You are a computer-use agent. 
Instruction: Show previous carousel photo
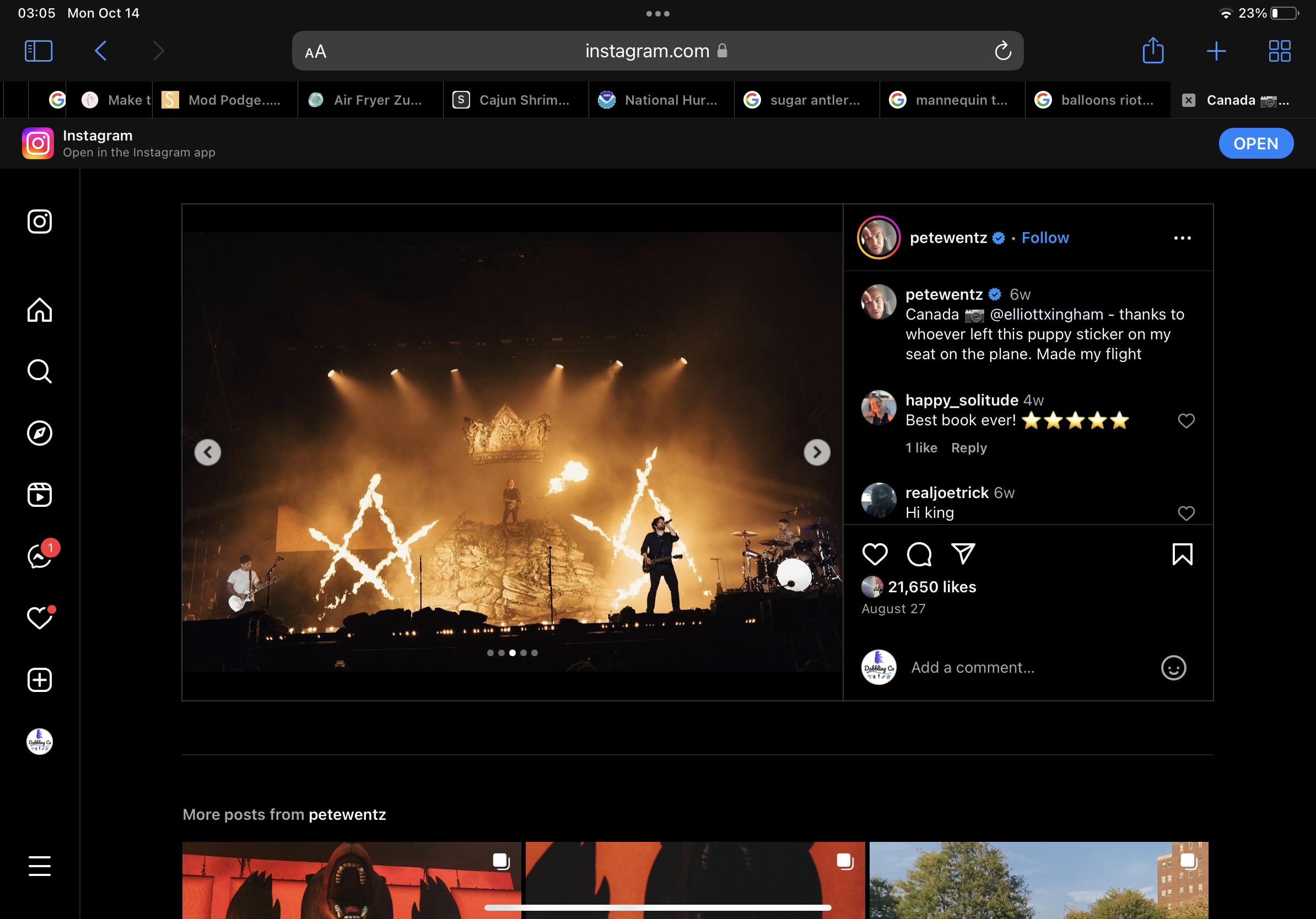point(208,453)
